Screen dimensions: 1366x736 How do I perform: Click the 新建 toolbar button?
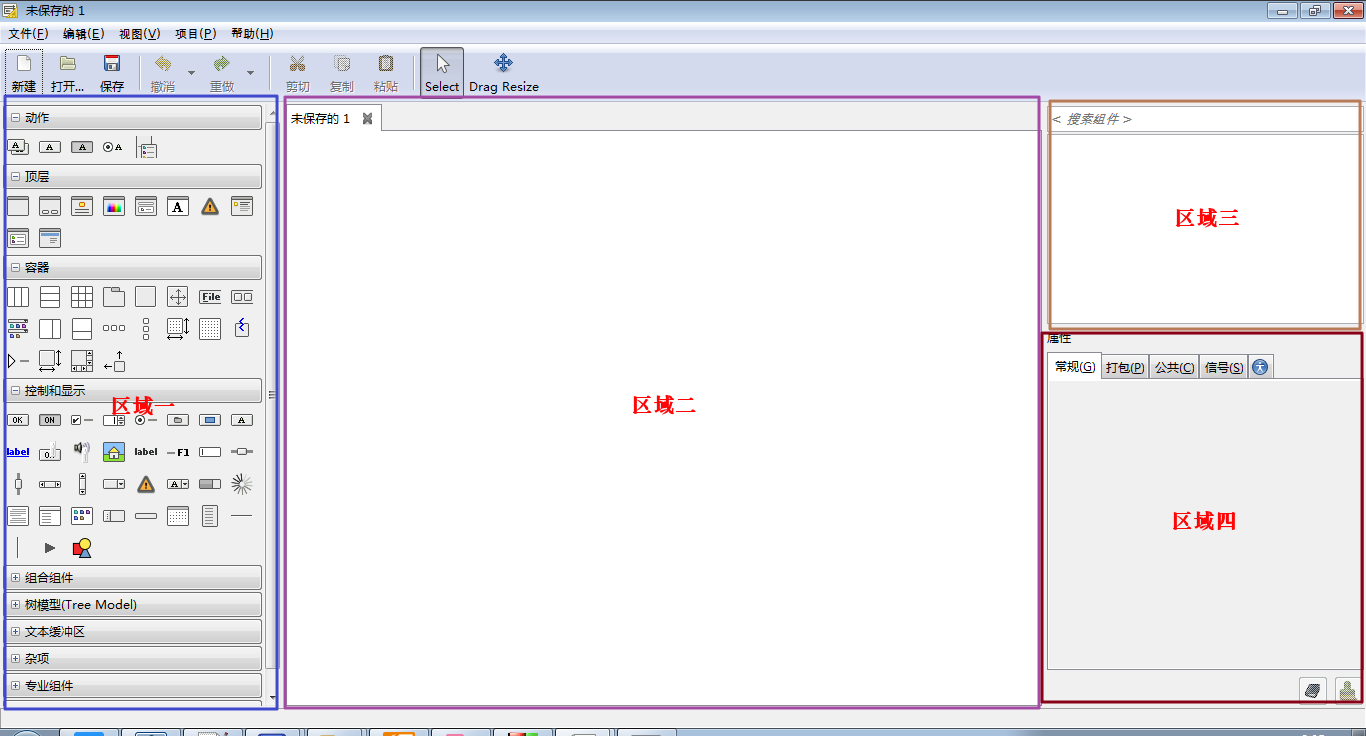pyautogui.click(x=24, y=73)
